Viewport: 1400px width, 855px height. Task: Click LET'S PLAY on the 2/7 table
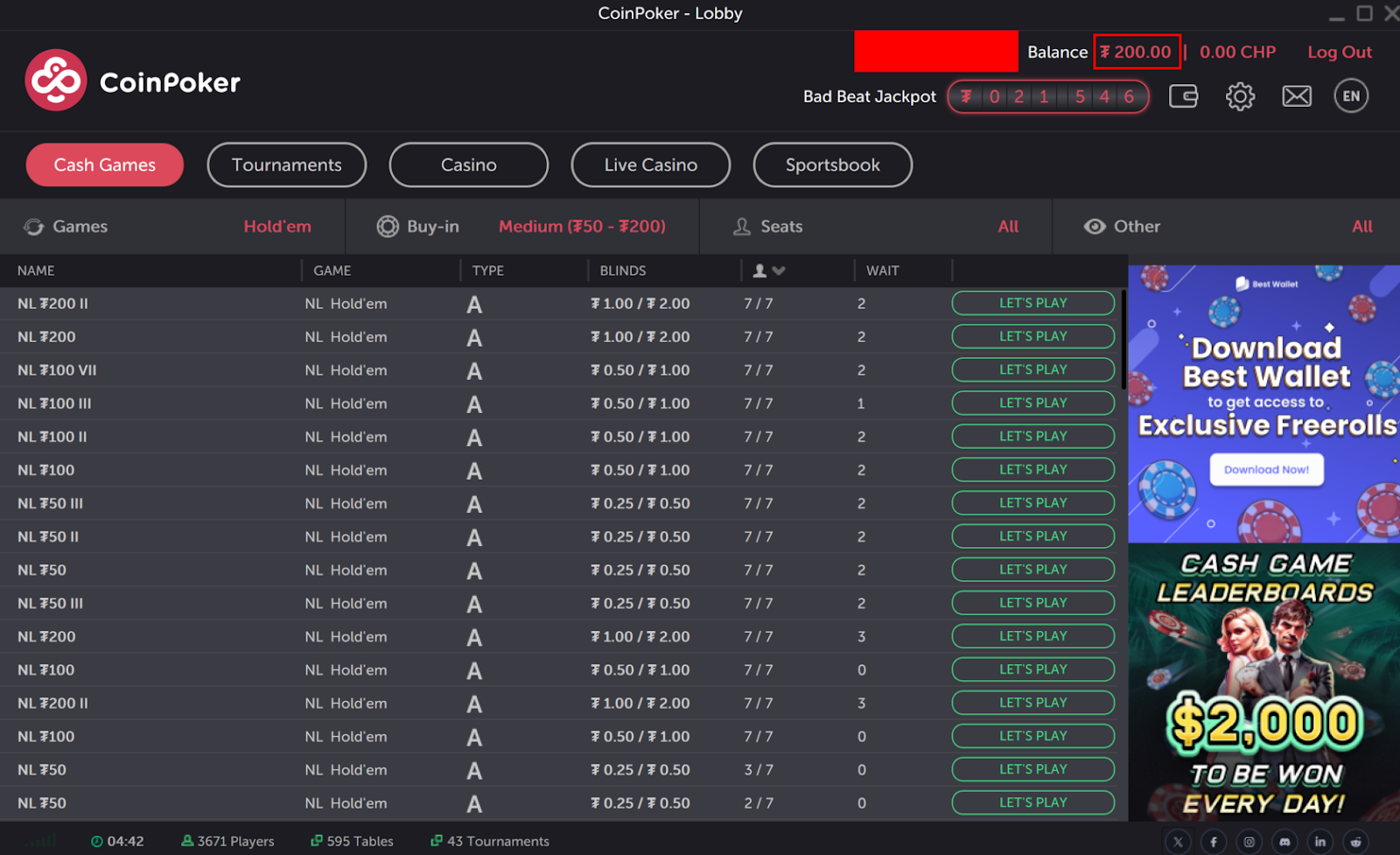(x=1033, y=802)
